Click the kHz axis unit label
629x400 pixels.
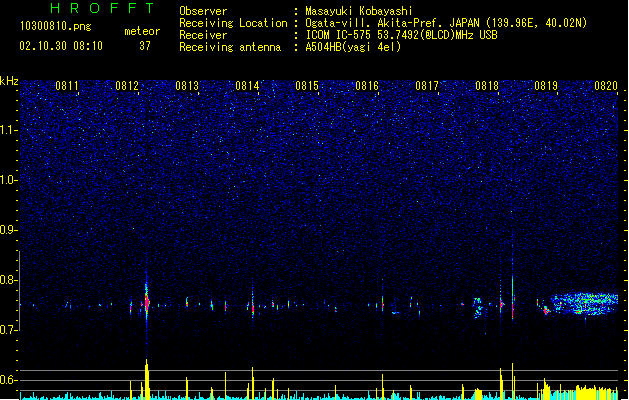point(9,81)
